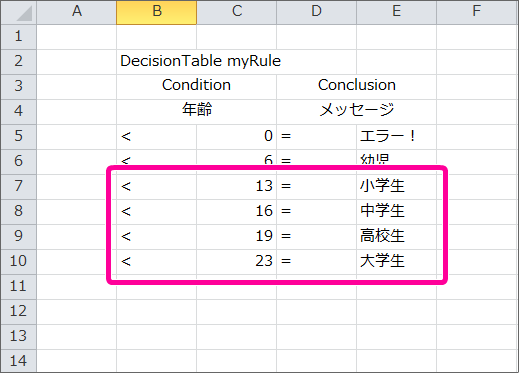Select the 大学生 cell

tap(396, 262)
